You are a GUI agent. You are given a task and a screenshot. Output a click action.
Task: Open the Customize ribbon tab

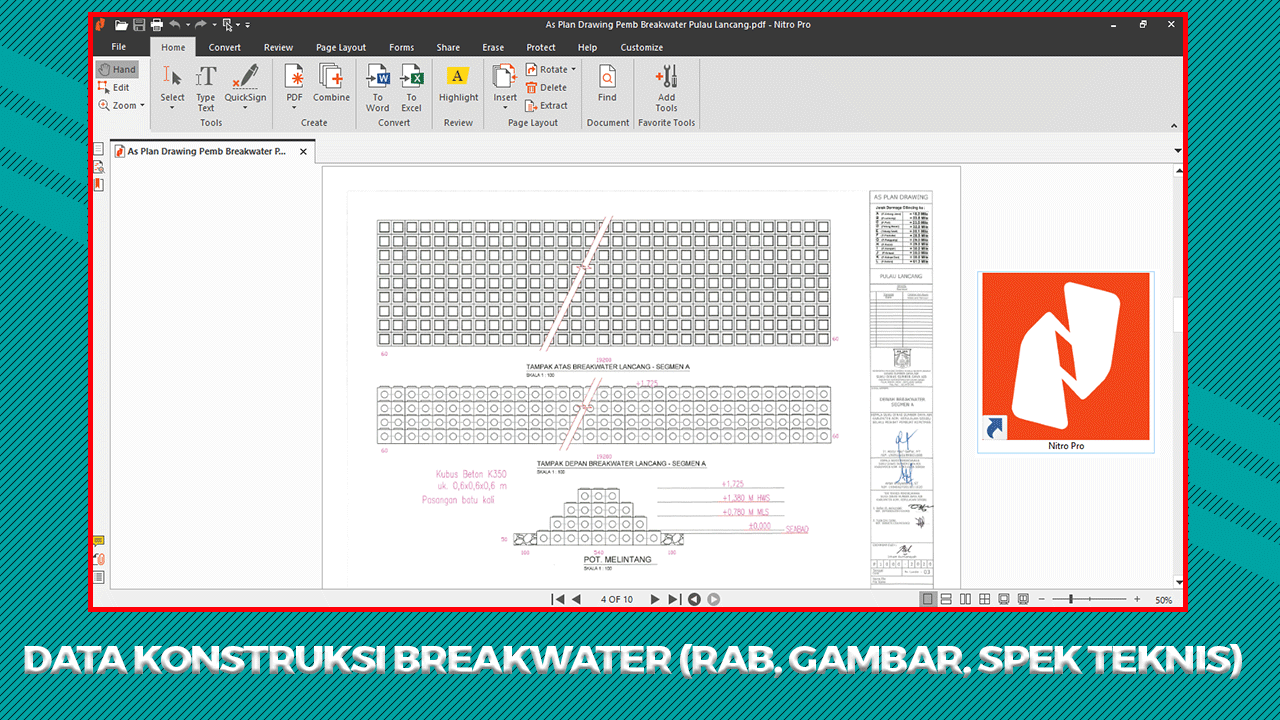pos(642,47)
